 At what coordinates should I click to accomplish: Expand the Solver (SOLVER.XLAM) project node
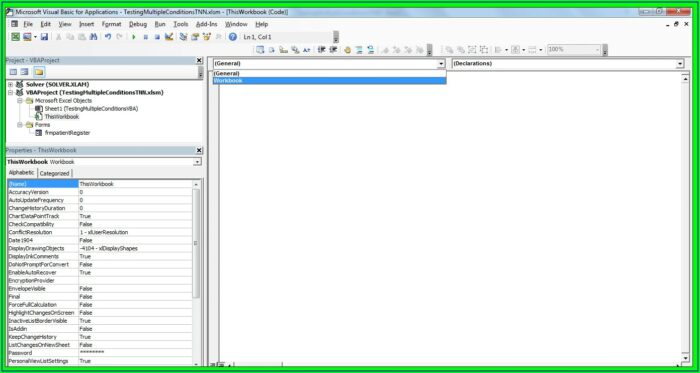[10, 84]
